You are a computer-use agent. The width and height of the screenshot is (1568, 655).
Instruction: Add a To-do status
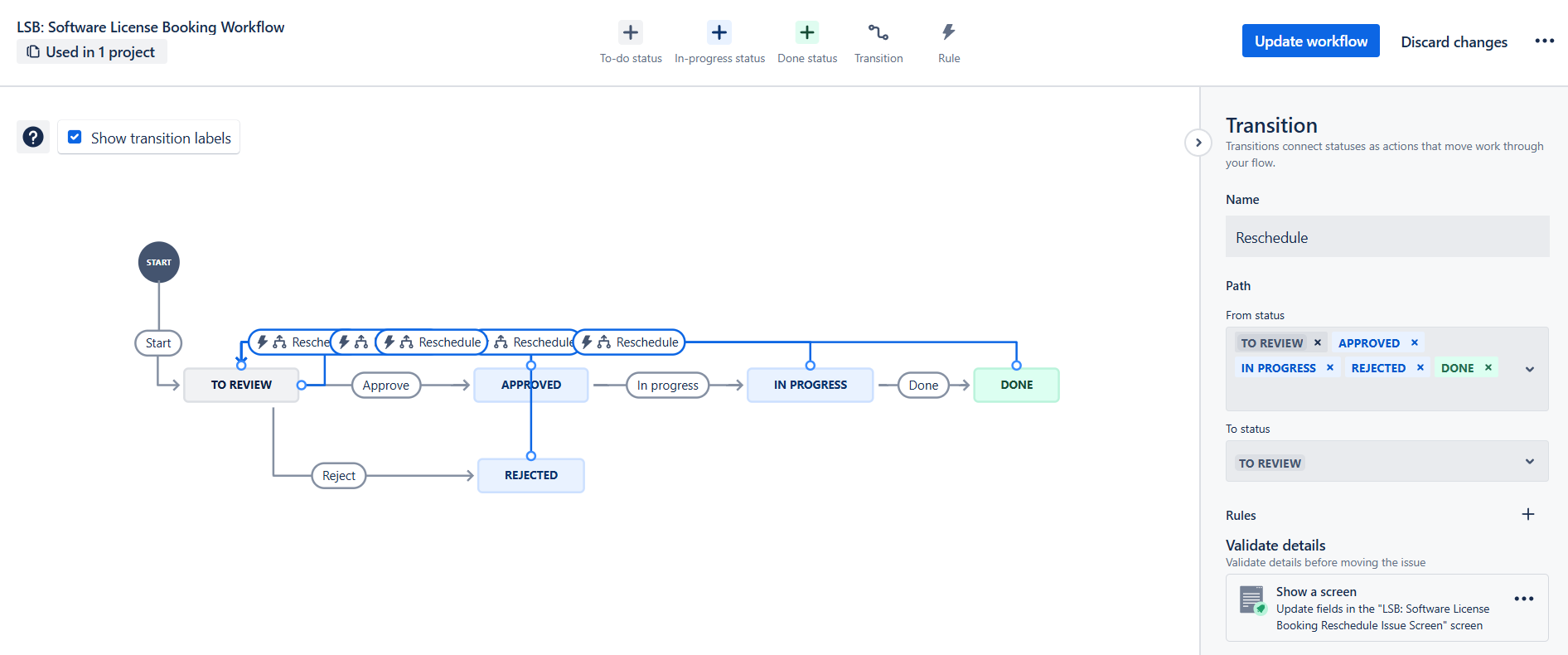pyautogui.click(x=631, y=41)
